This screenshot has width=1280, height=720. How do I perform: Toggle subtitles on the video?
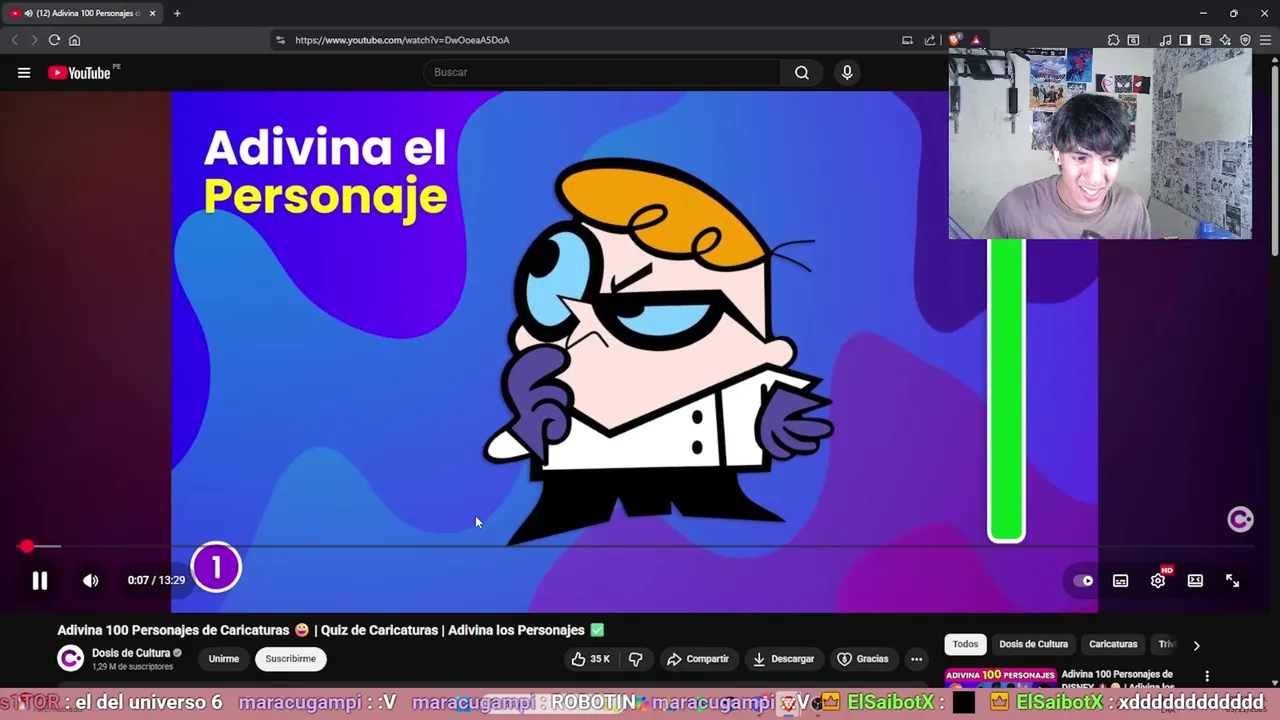pyautogui.click(x=1120, y=580)
